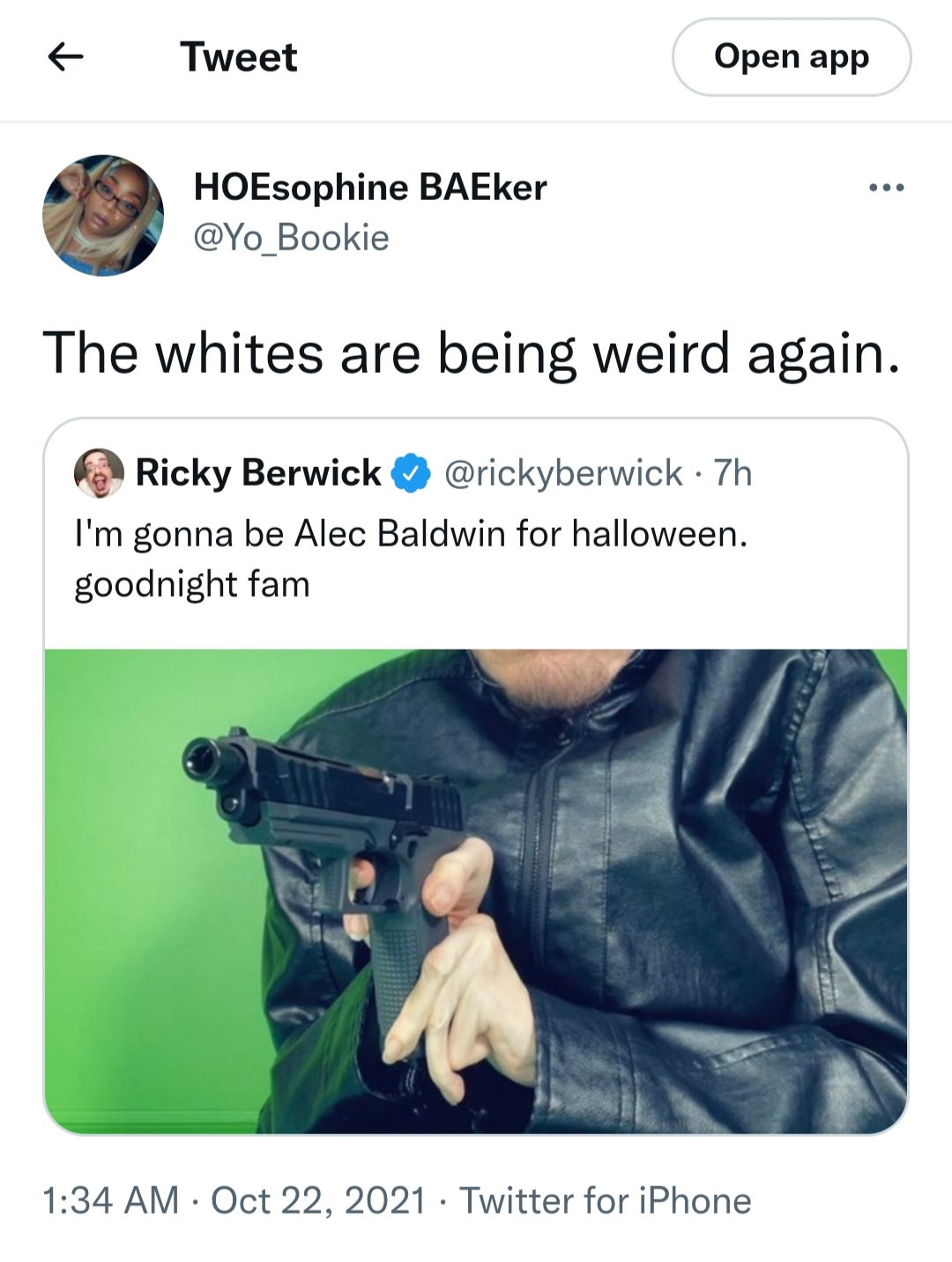Tap the Oct 22, 2021 date
Viewport: 952px width, 1262px height.
[x=318, y=1200]
